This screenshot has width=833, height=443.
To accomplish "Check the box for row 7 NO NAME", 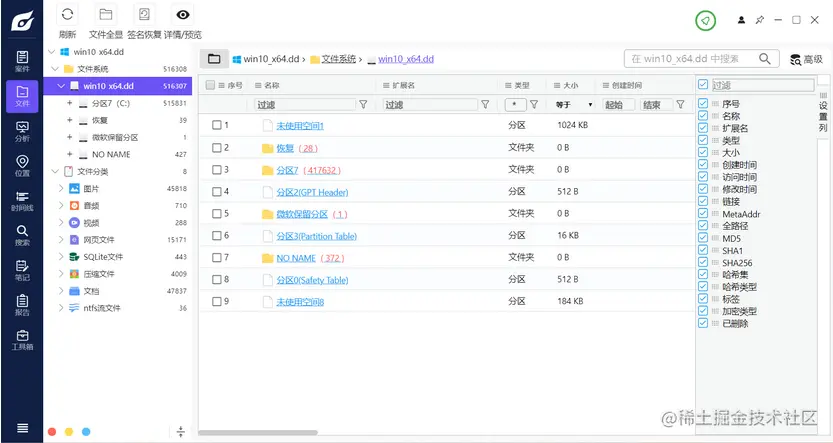I will pyautogui.click(x=216, y=258).
